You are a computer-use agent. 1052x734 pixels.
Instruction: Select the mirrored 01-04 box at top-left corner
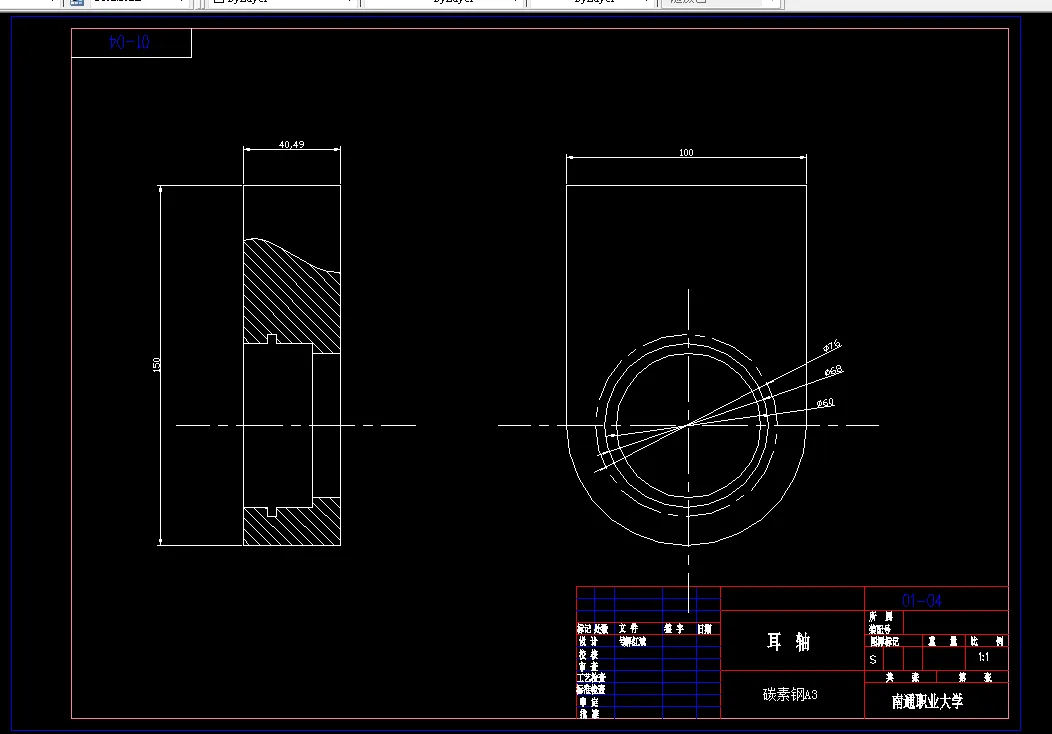pyautogui.click(x=132, y=43)
